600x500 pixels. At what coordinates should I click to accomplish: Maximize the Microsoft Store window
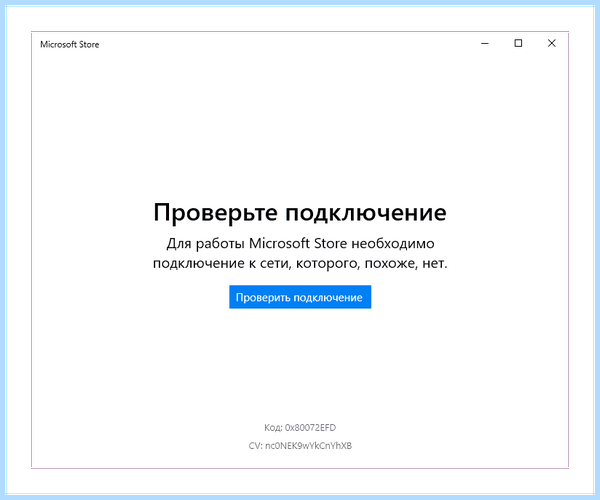pos(518,44)
